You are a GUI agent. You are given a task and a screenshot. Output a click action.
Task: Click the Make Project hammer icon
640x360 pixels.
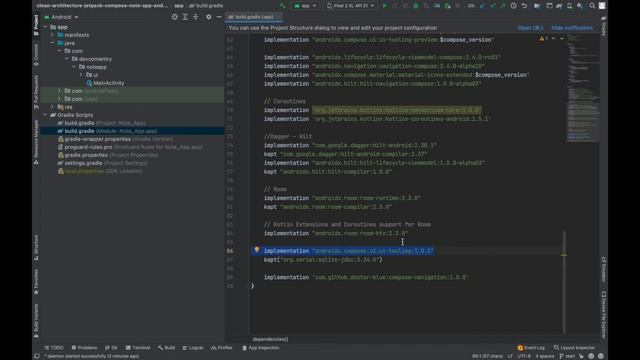[282, 6]
